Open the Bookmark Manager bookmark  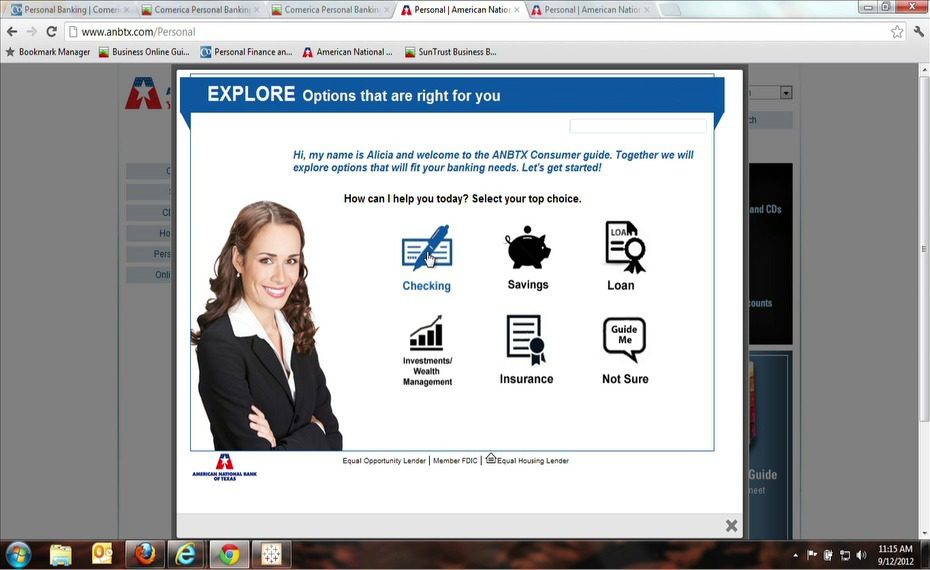(48, 52)
